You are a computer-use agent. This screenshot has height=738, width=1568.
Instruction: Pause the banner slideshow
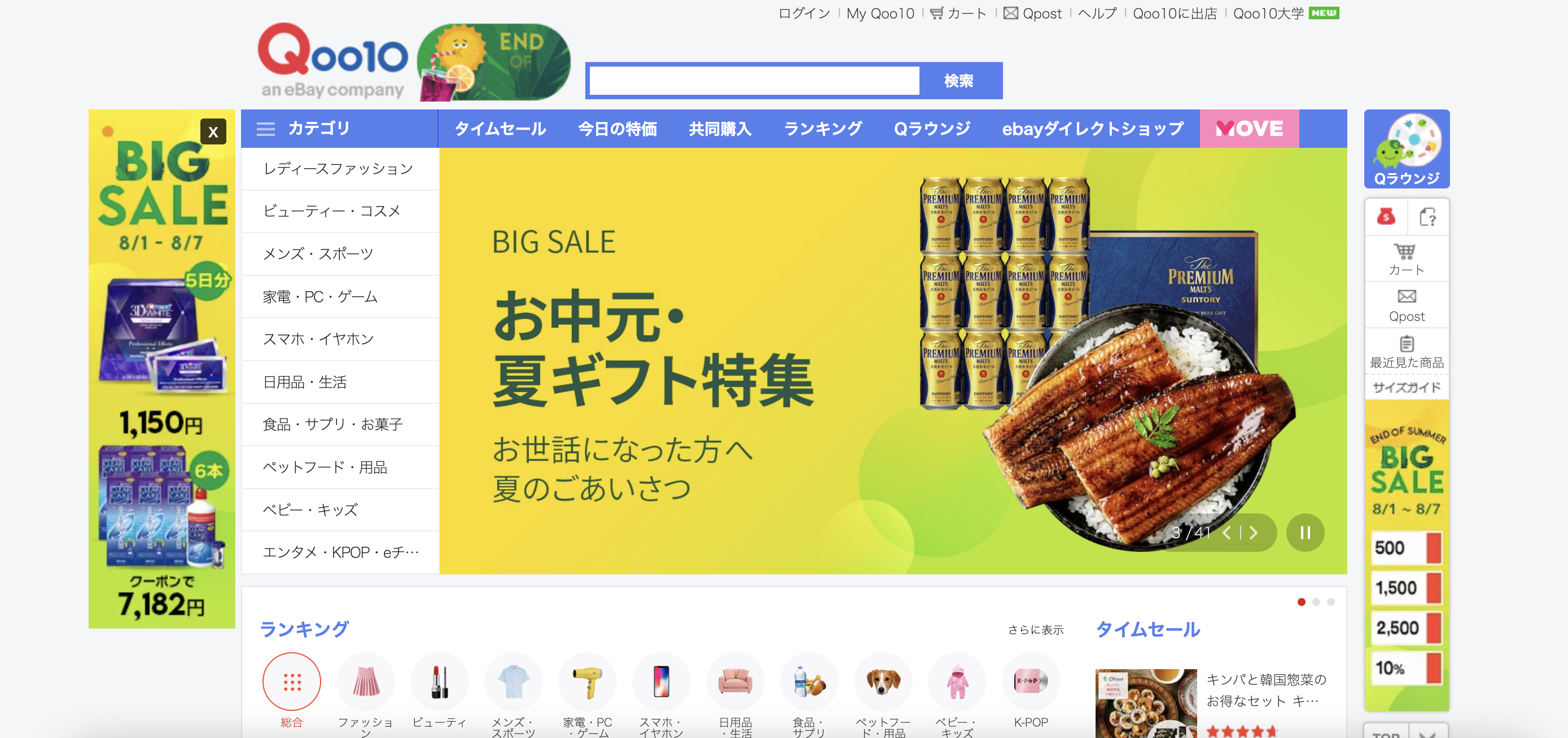pyautogui.click(x=1305, y=533)
